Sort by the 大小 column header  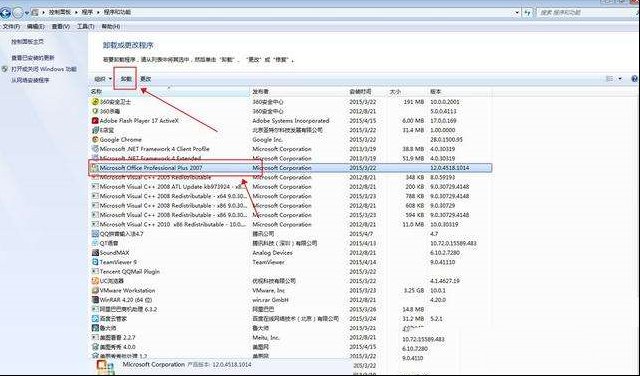[x=407, y=92]
